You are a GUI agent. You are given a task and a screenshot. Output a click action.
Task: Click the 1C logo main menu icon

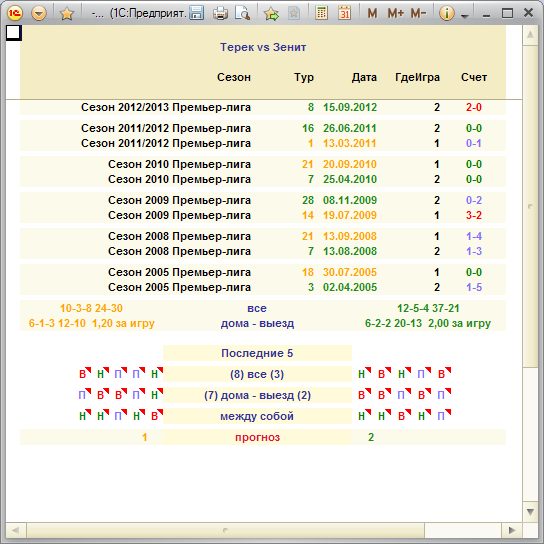click(x=15, y=13)
